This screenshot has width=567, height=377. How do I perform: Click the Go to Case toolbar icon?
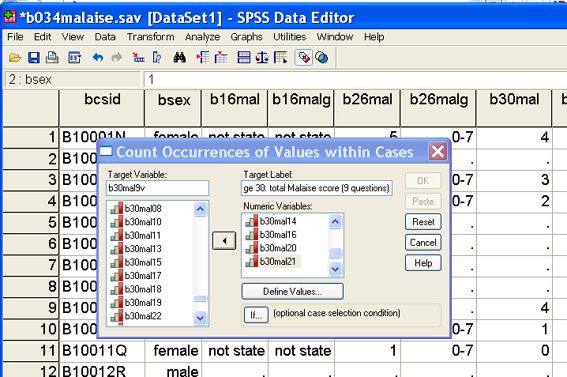click(138, 57)
